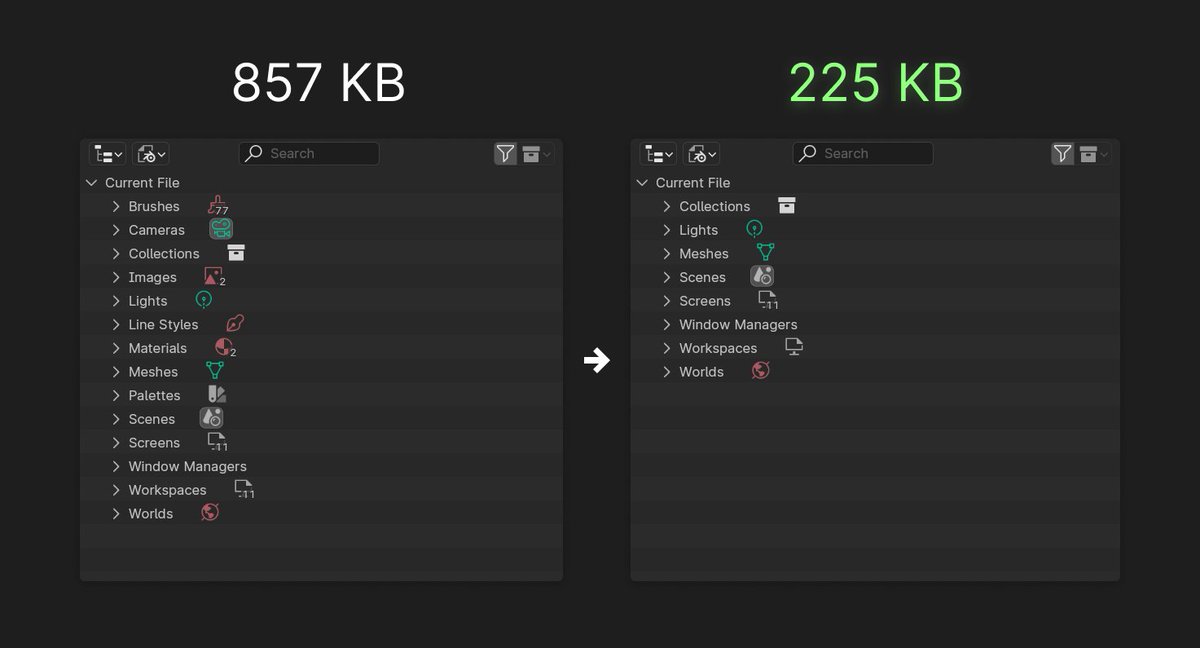The height and width of the screenshot is (648, 1200).
Task: Expand Cameras row in left outliner
Action: 116,230
